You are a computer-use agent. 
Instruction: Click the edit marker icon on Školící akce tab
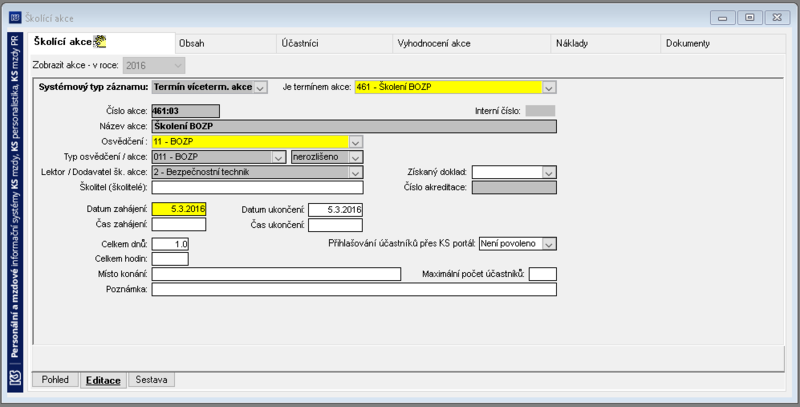(99, 41)
